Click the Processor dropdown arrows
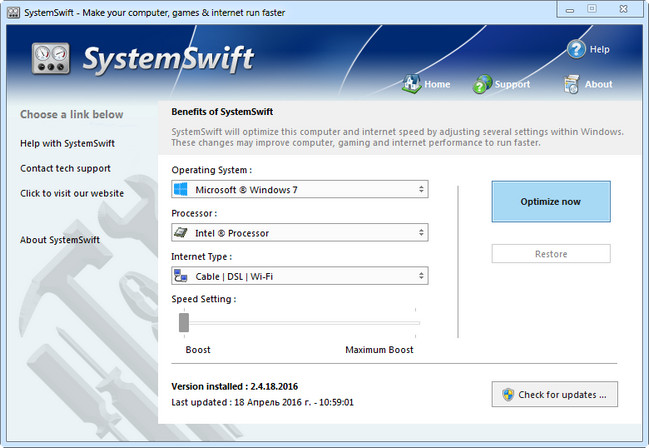Viewport: 649px width, 448px height. click(x=421, y=232)
